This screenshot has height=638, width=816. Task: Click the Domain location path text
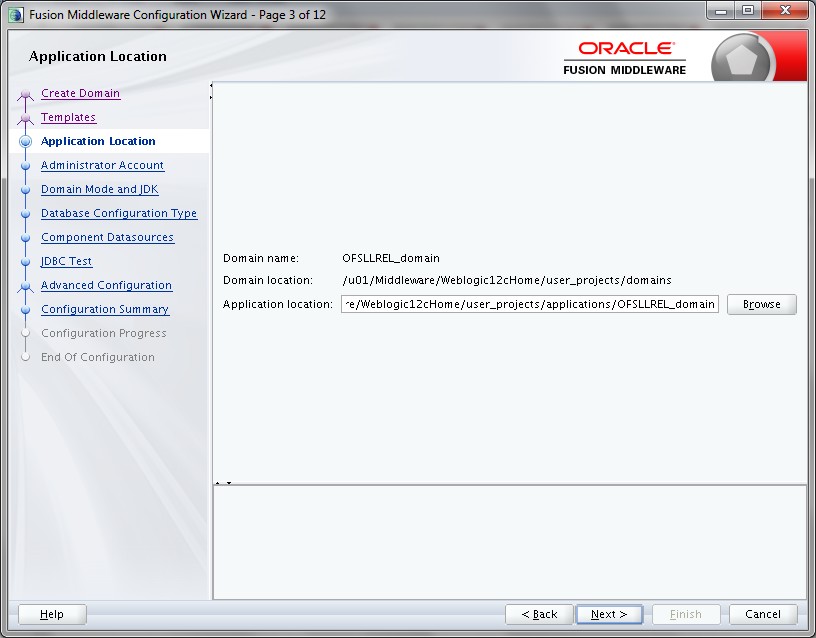[x=507, y=280]
